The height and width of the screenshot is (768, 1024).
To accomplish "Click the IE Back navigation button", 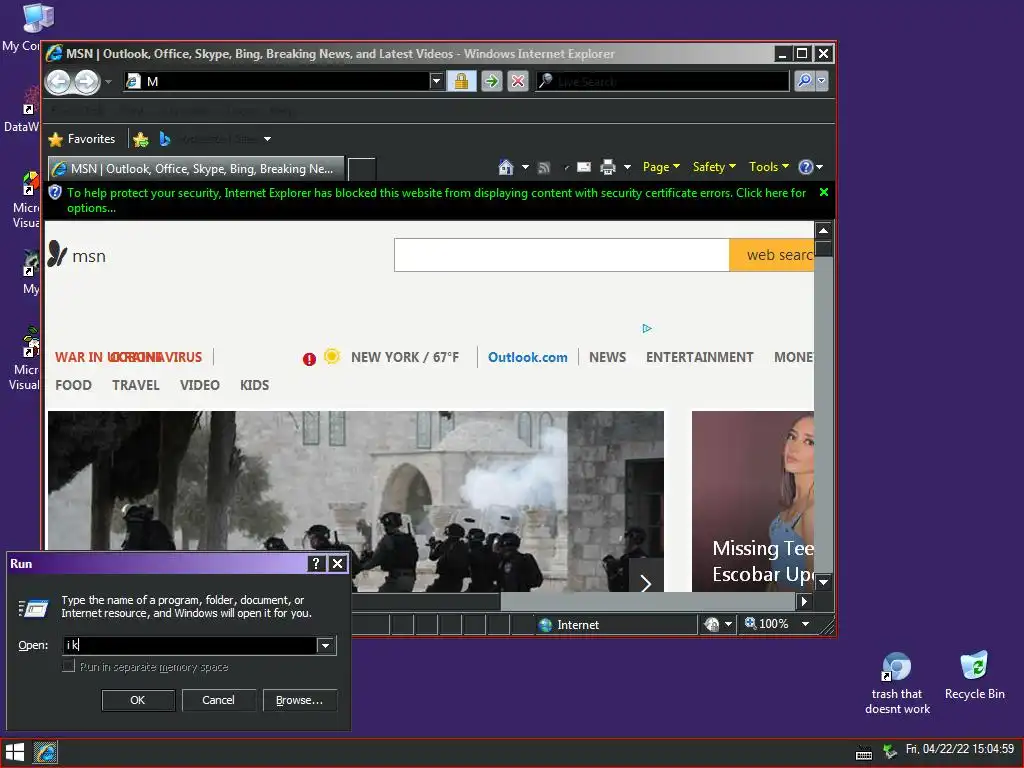I will (59, 82).
